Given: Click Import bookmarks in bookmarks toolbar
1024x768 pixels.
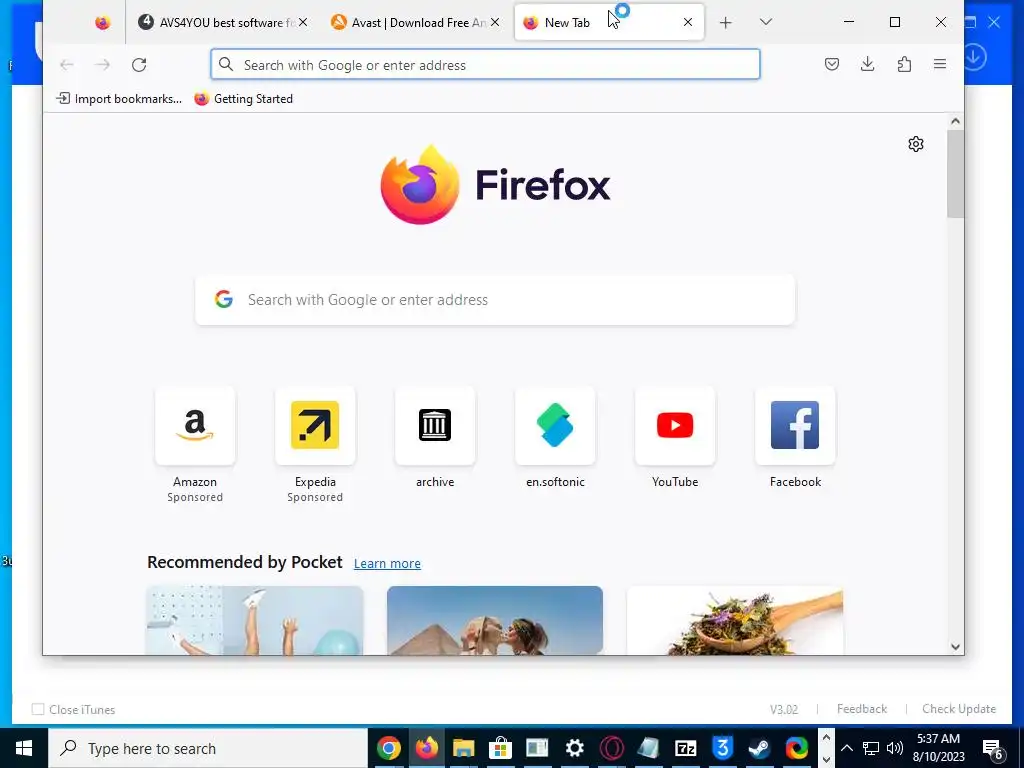Looking at the screenshot, I should click(x=119, y=99).
